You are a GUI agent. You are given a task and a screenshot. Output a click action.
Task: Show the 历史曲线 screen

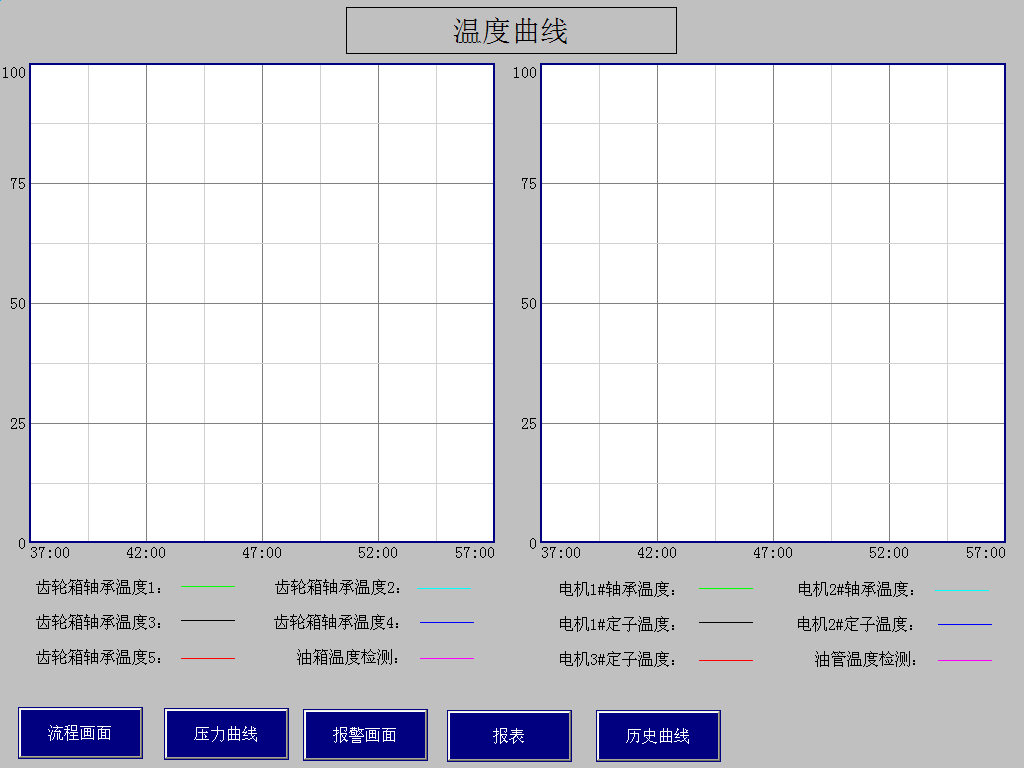[658, 736]
